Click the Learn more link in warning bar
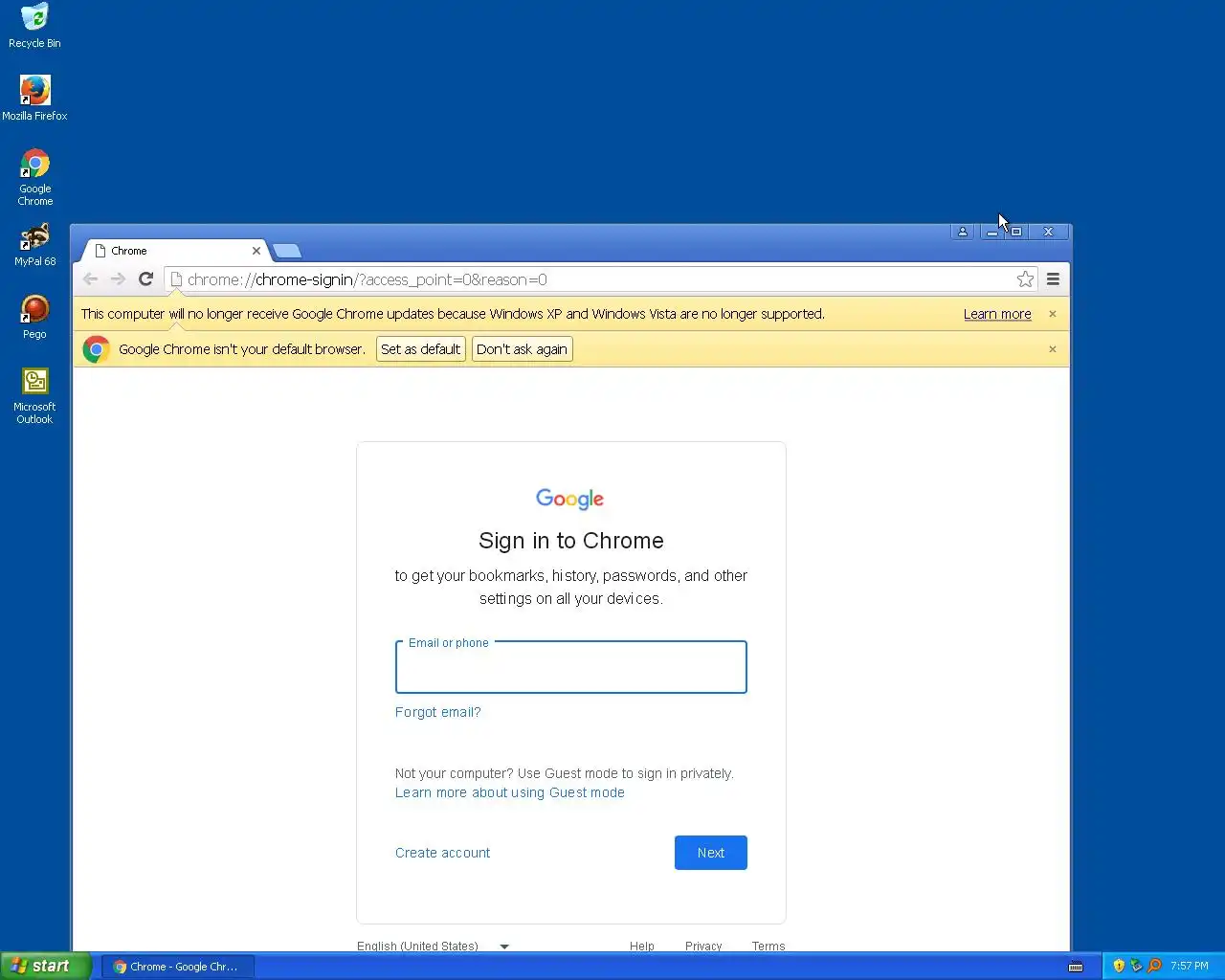The height and width of the screenshot is (980, 1225). 997,314
